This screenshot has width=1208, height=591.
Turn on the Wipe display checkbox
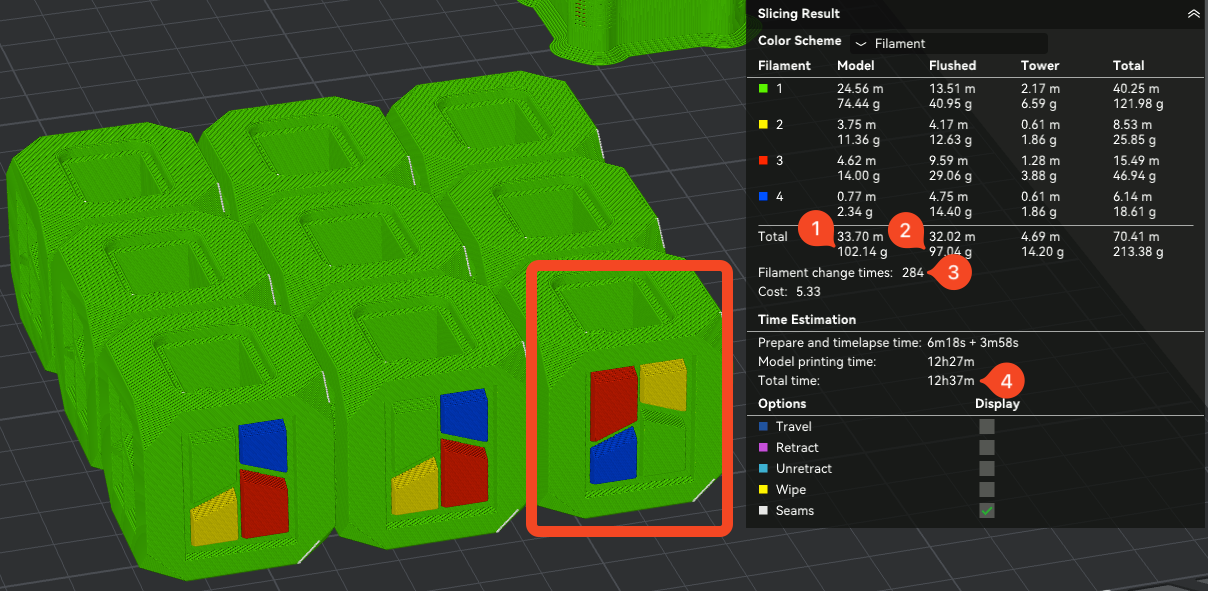point(987,489)
